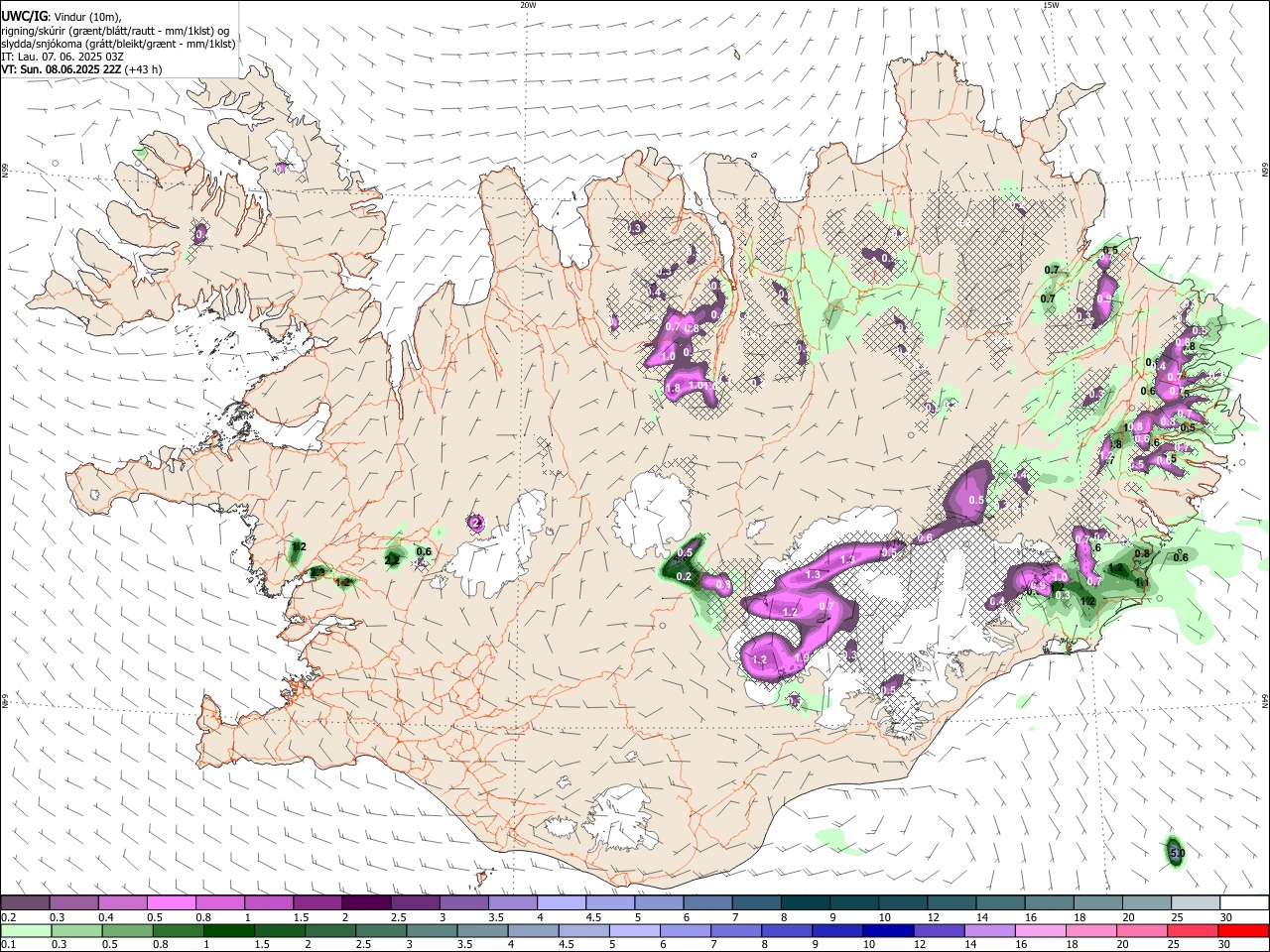Click the 'rigning/skúrir' legend description line
The height and width of the screenshot is (952, 1270).
(115, 31)
